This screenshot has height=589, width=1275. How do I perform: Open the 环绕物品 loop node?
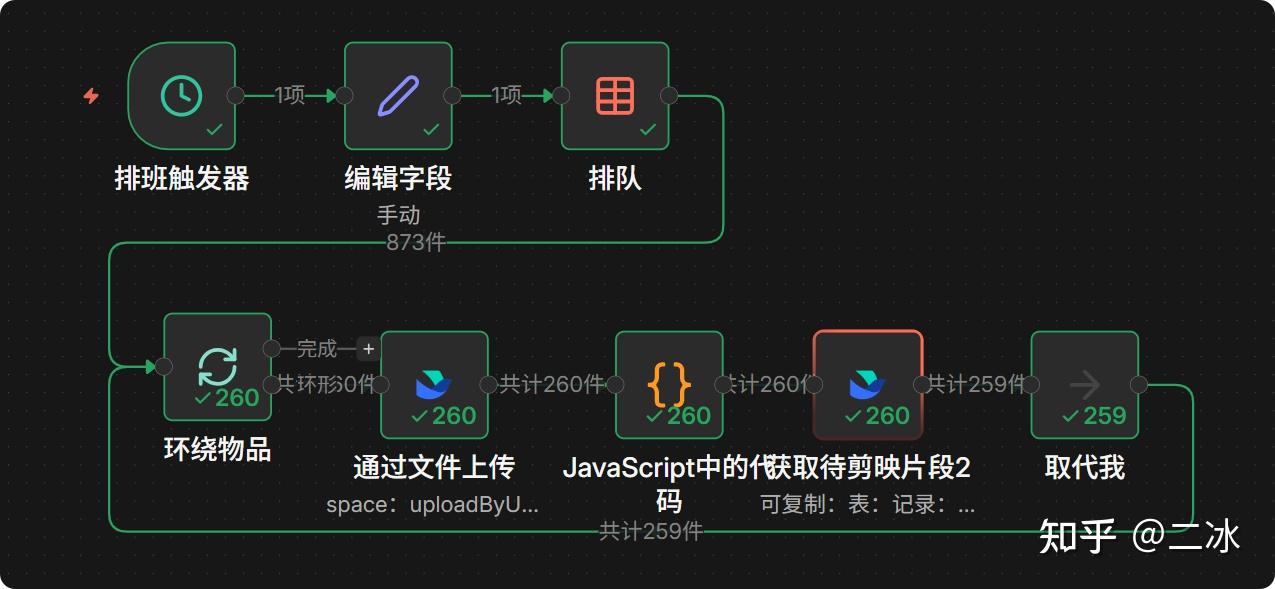217,367
